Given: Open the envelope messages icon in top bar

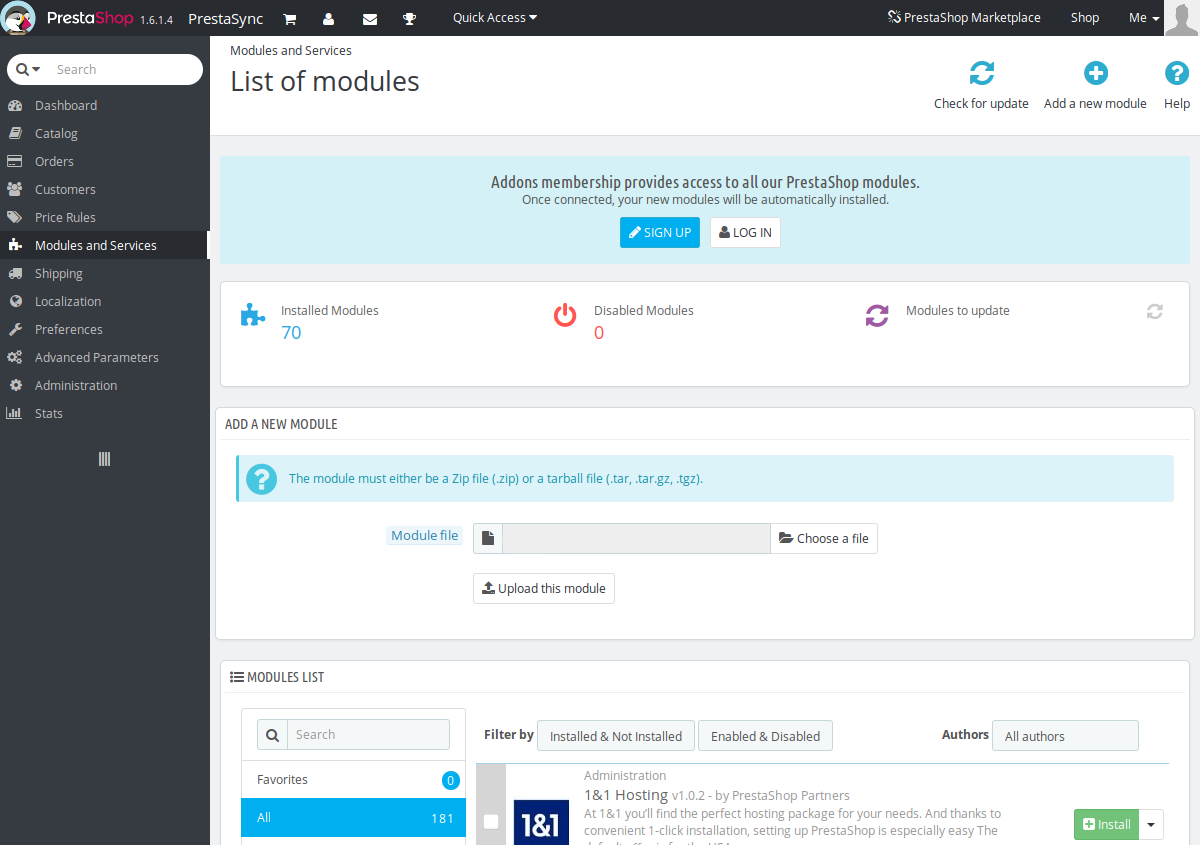Looking at the screenshot, I should (370, 18).
